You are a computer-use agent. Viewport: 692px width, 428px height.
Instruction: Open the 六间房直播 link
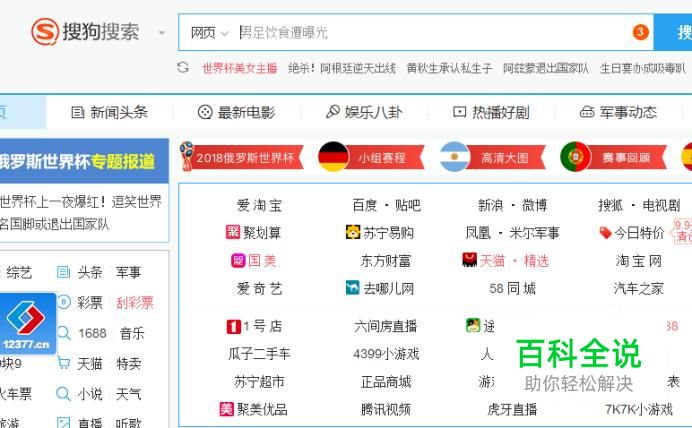(386, 327)
